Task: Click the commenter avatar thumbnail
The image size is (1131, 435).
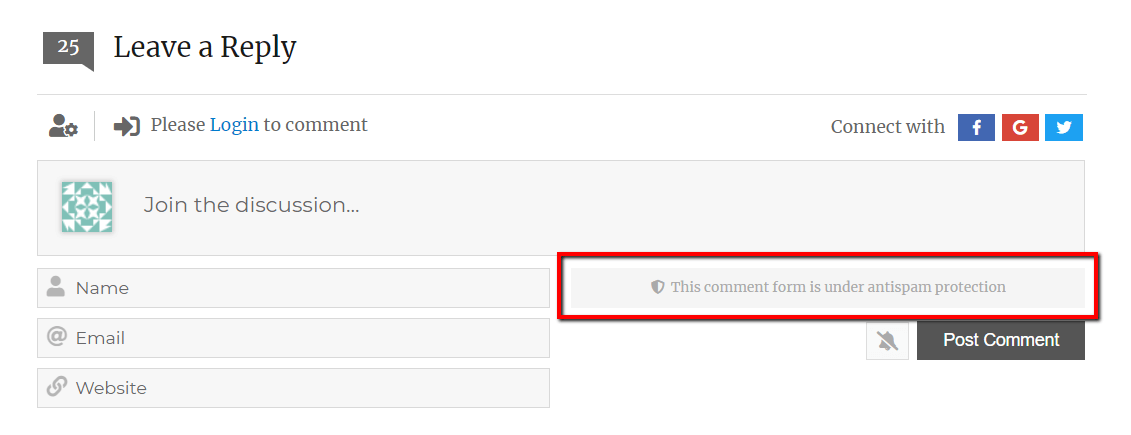Action: [x=87, y=206]
